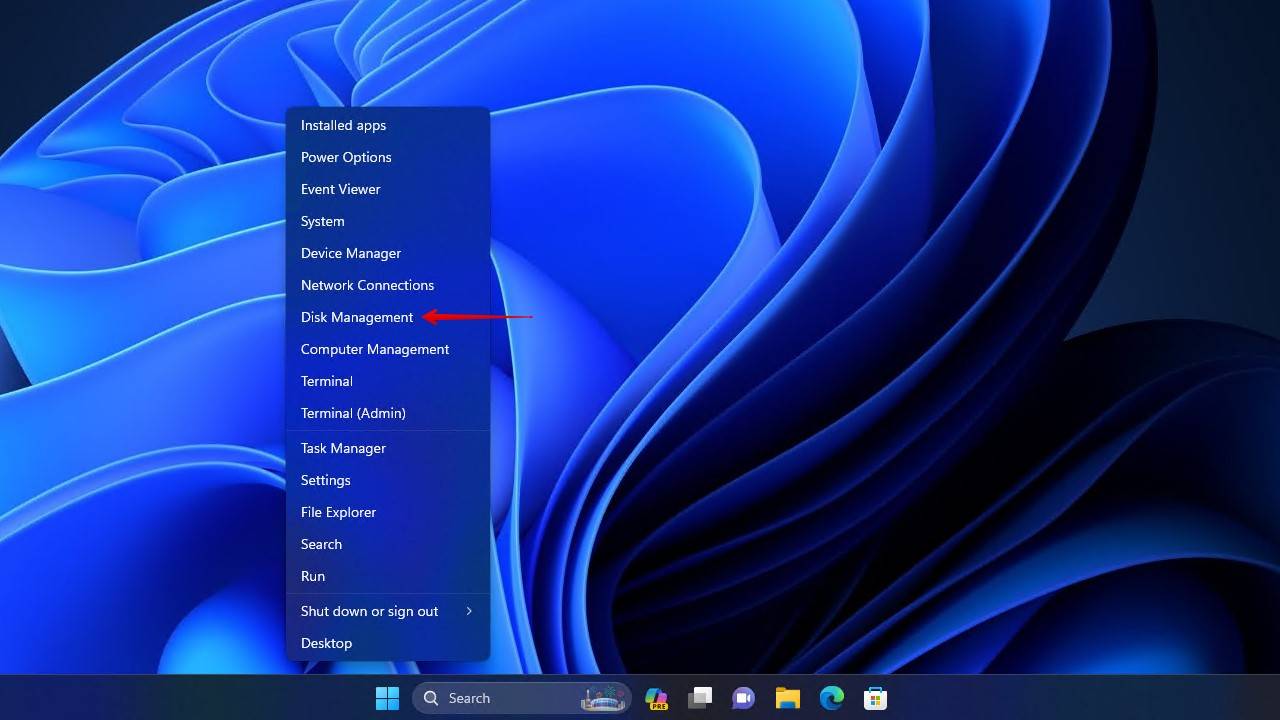The width and height of the screenshot is (1280, 720).
Task: Select the Search entry in the context menu
Action: [x=388, y=544]
